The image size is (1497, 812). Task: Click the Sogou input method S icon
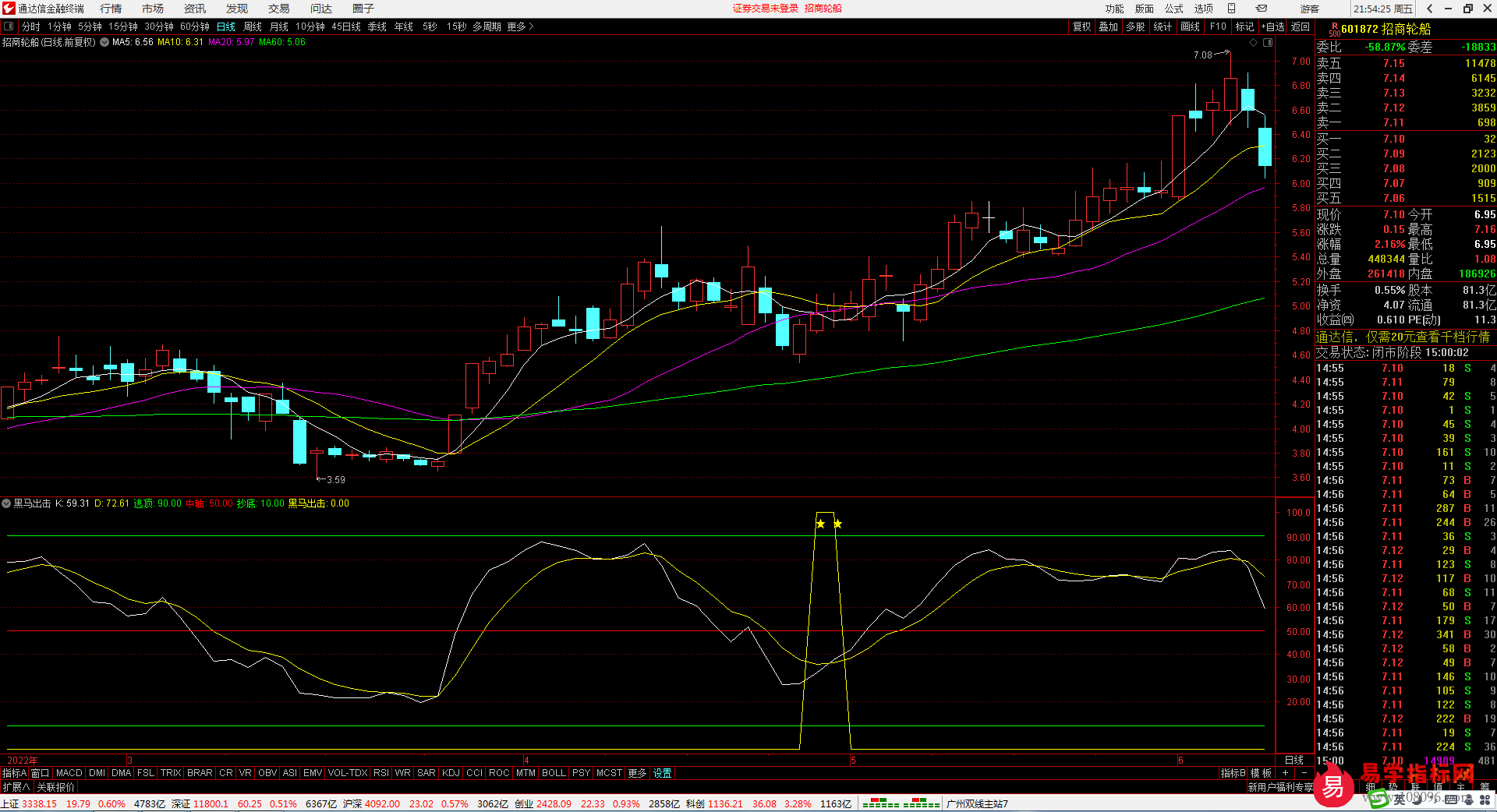click(1378, 799)
